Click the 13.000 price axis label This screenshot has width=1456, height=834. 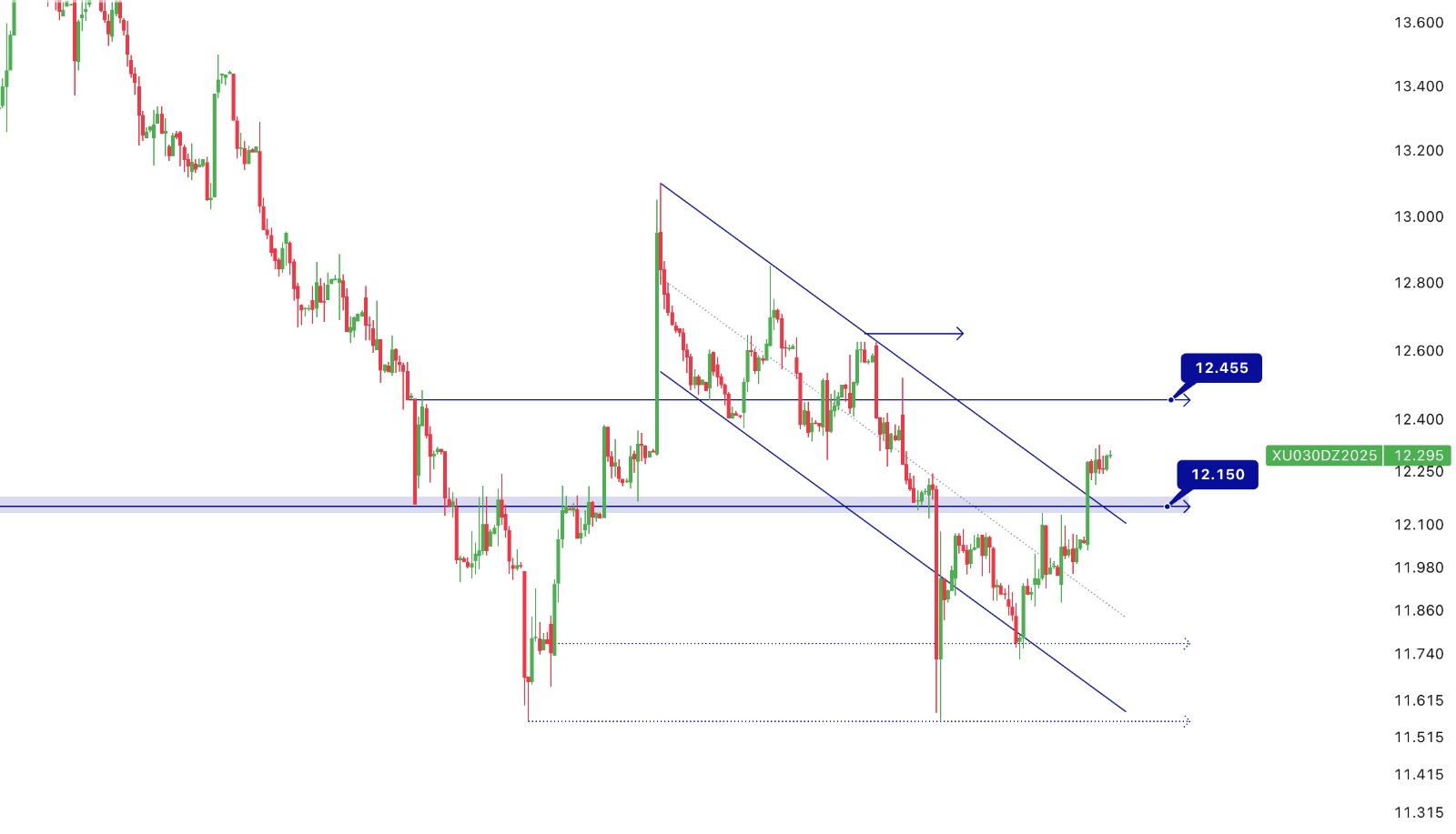pos(1419,216)
